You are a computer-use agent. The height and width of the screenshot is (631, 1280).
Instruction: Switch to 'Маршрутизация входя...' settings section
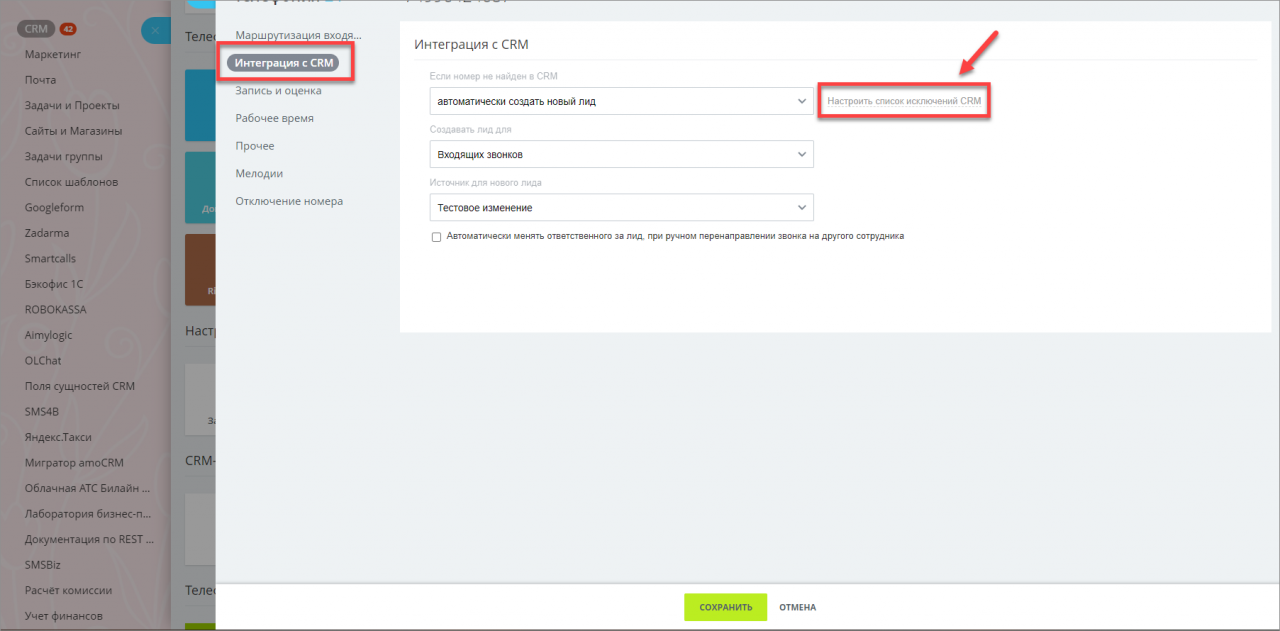[x=298, y=35]
